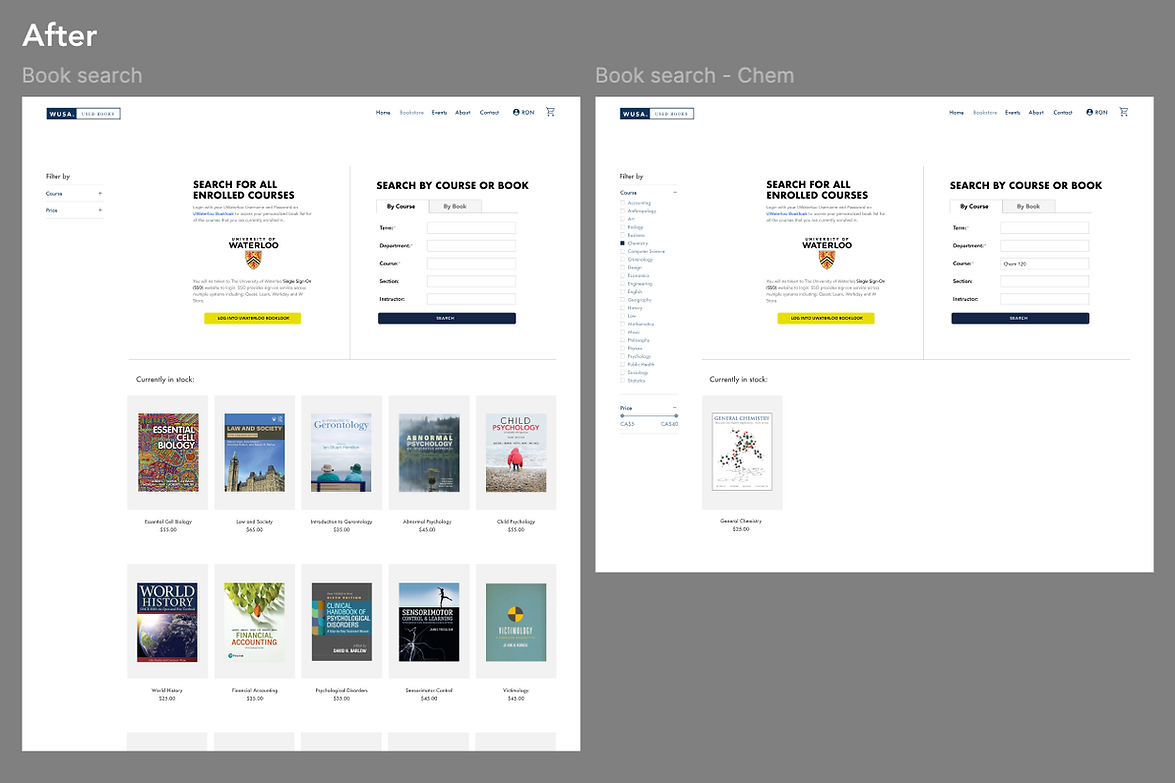
Task: Open the Financial Accounting book cover
Action: click(x=255, y=622)
